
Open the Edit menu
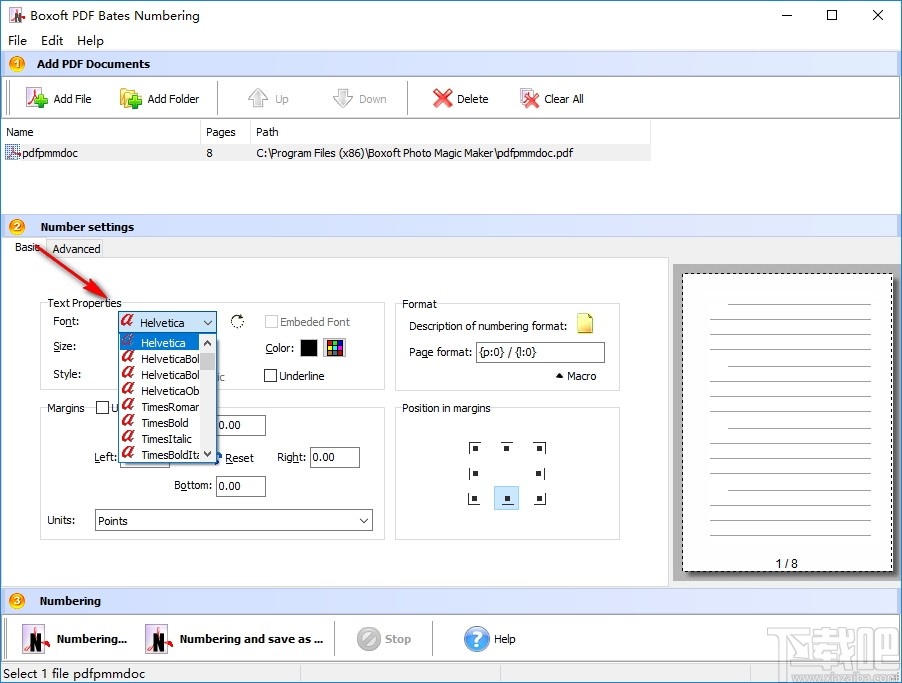click(x=51, y=41)
